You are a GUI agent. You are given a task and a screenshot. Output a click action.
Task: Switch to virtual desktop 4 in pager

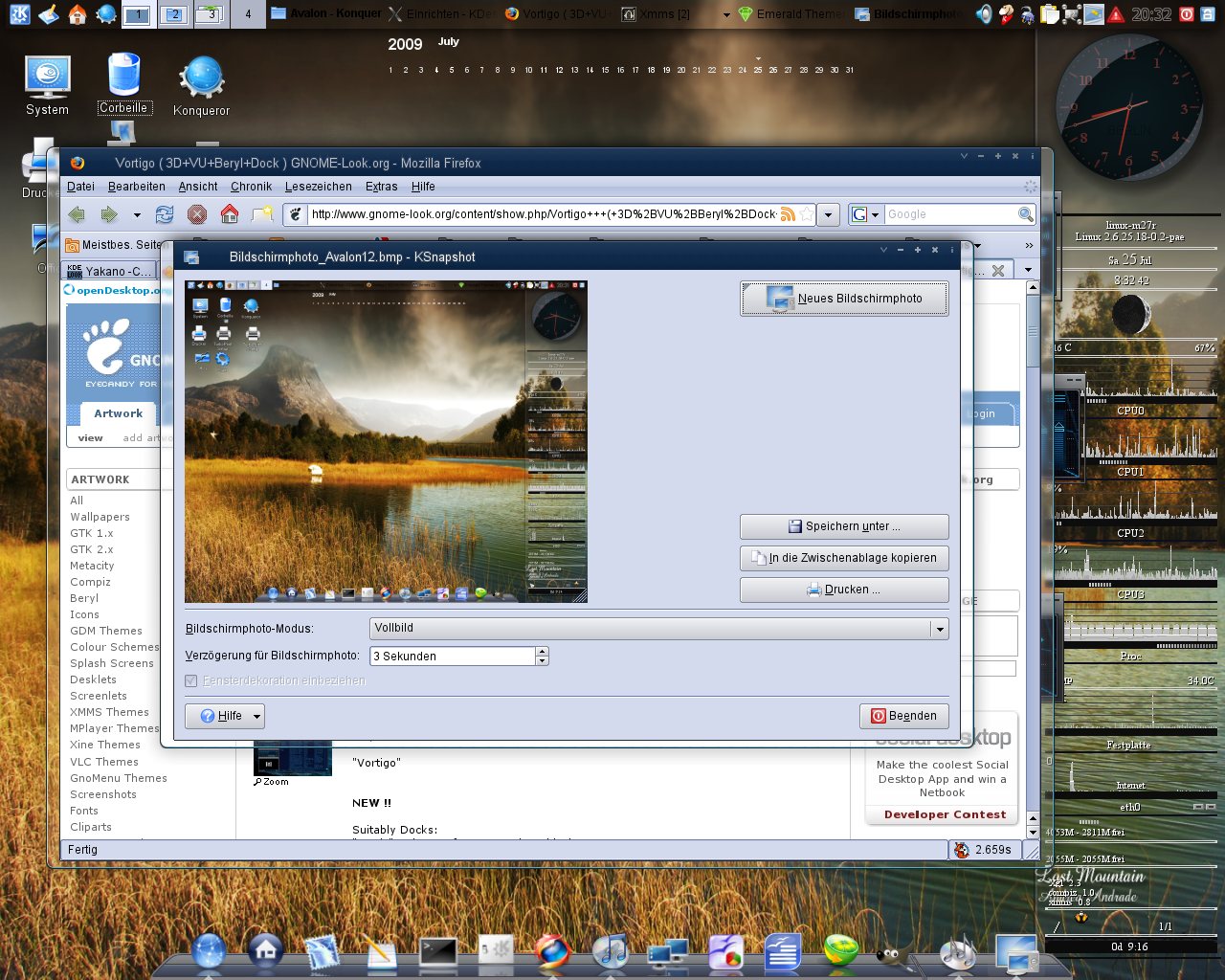(248, 14)
